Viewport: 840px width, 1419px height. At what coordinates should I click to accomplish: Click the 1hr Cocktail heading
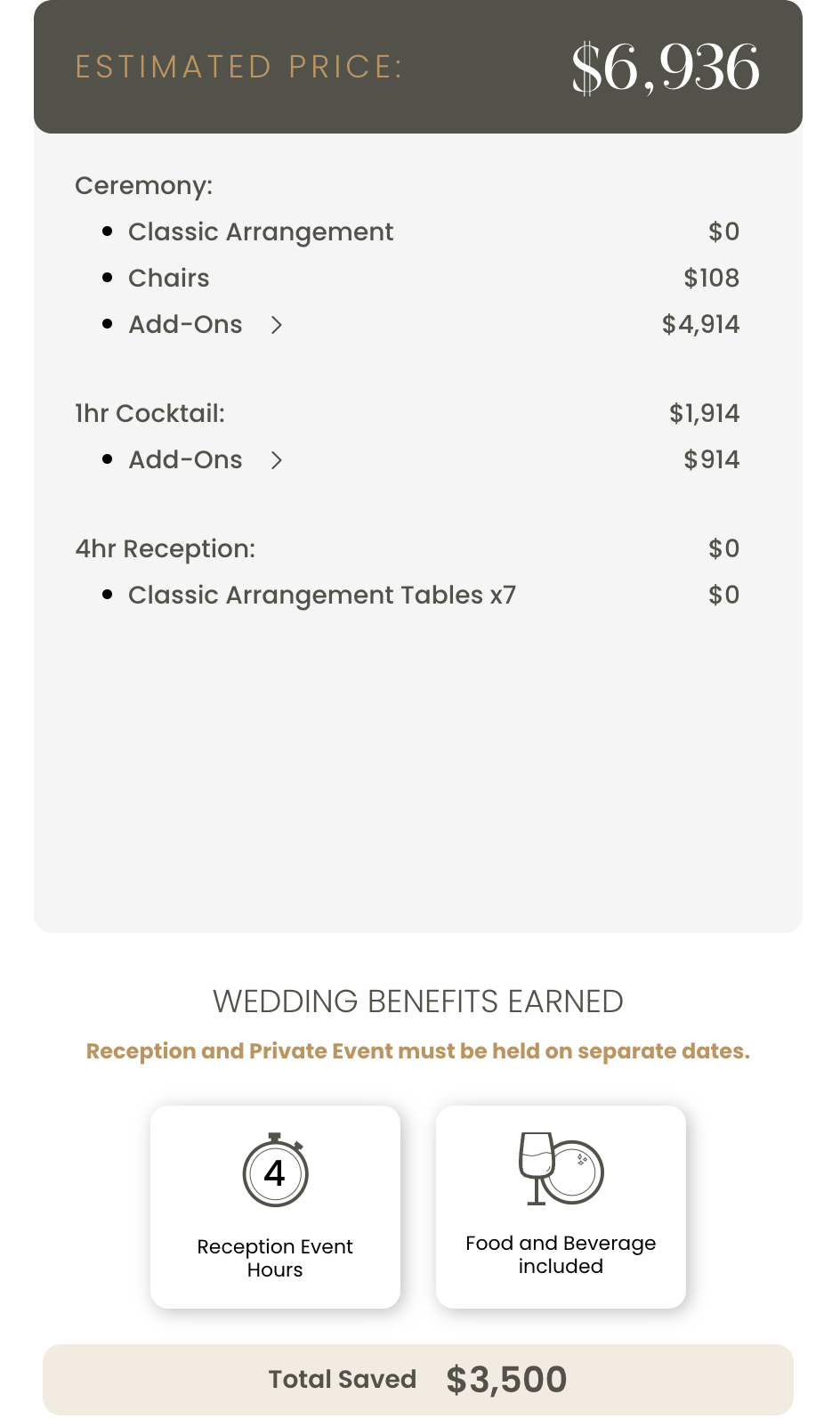[x=149, y=414]
